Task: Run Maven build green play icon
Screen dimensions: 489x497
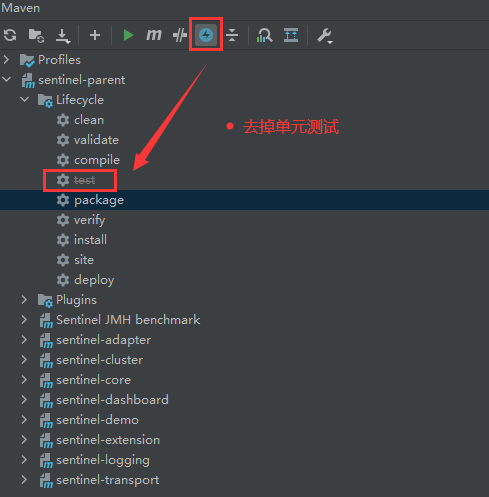Action: (x=128, y=35)
